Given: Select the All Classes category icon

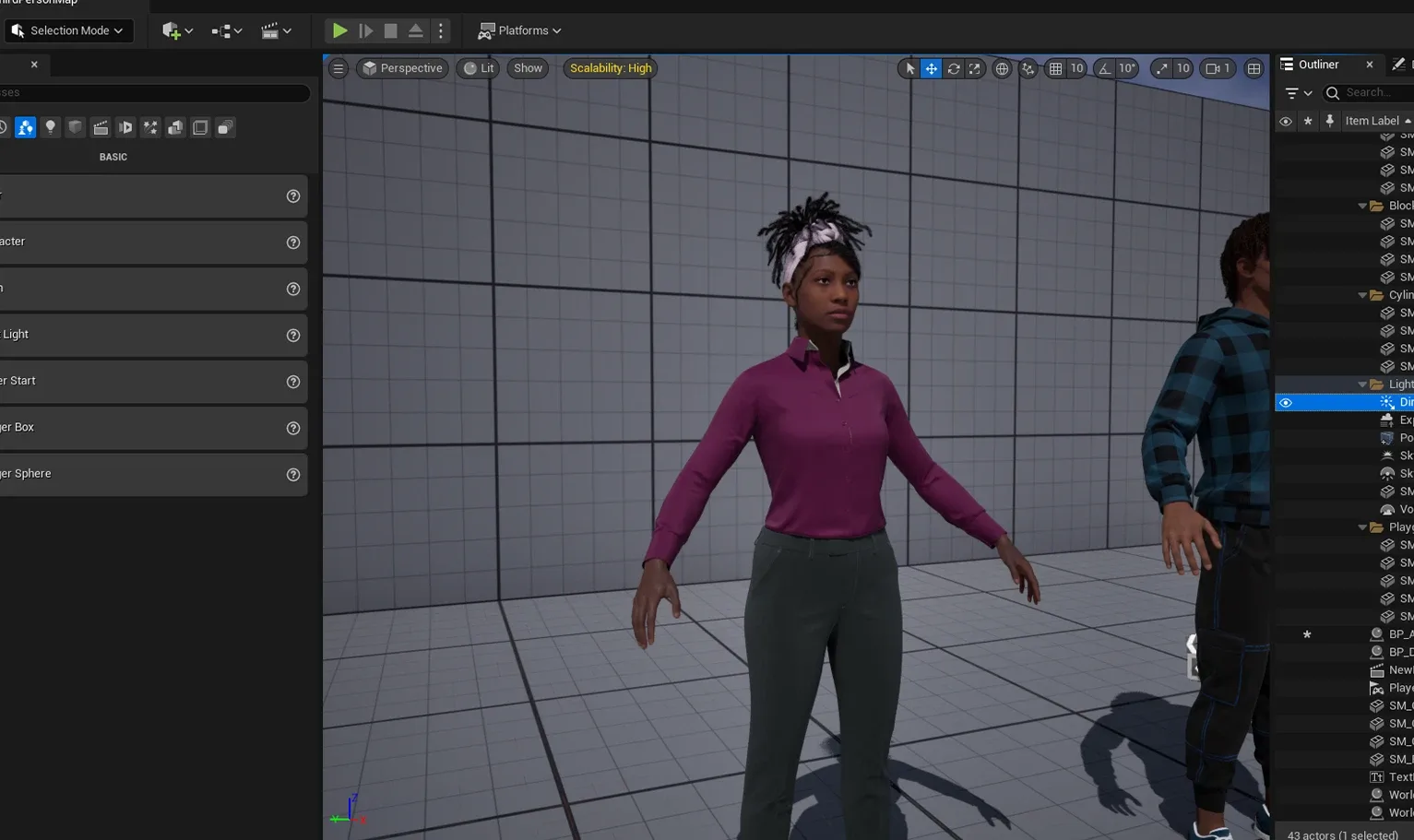Looking at the screenshot, I should click(225, 127).
